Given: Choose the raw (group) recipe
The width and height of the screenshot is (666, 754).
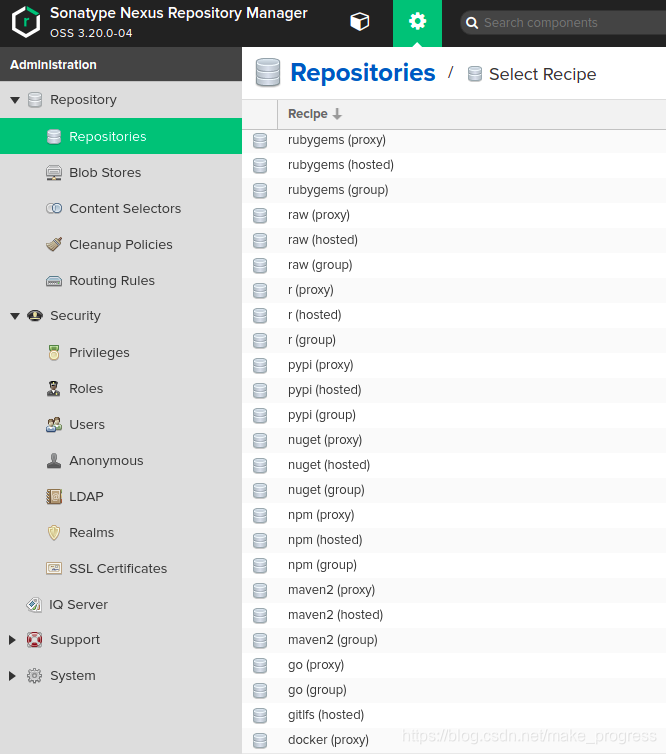Looking at the screenshot, I should pos(454,265).
